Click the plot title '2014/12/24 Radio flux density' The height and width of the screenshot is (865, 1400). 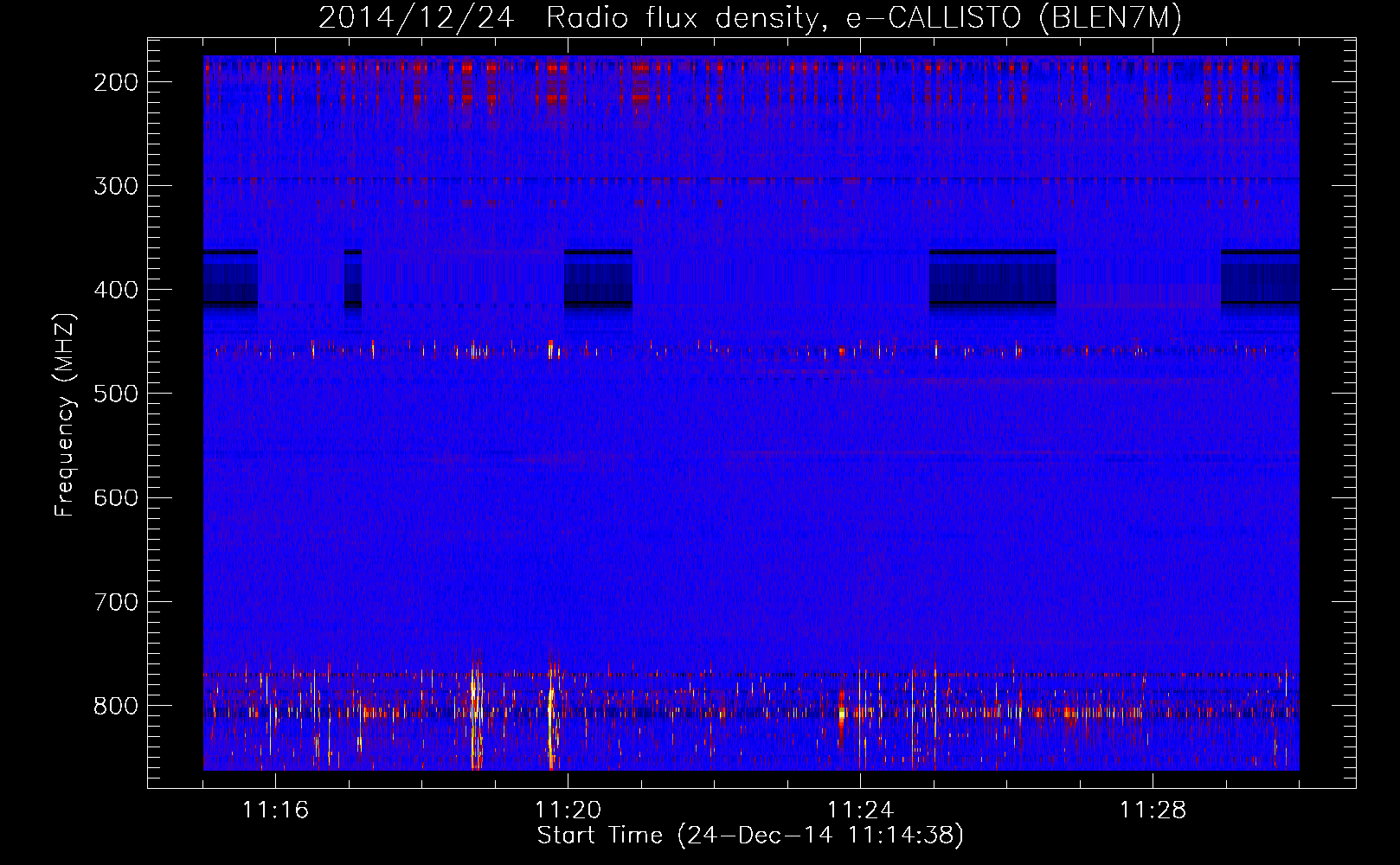click(750, 18)
